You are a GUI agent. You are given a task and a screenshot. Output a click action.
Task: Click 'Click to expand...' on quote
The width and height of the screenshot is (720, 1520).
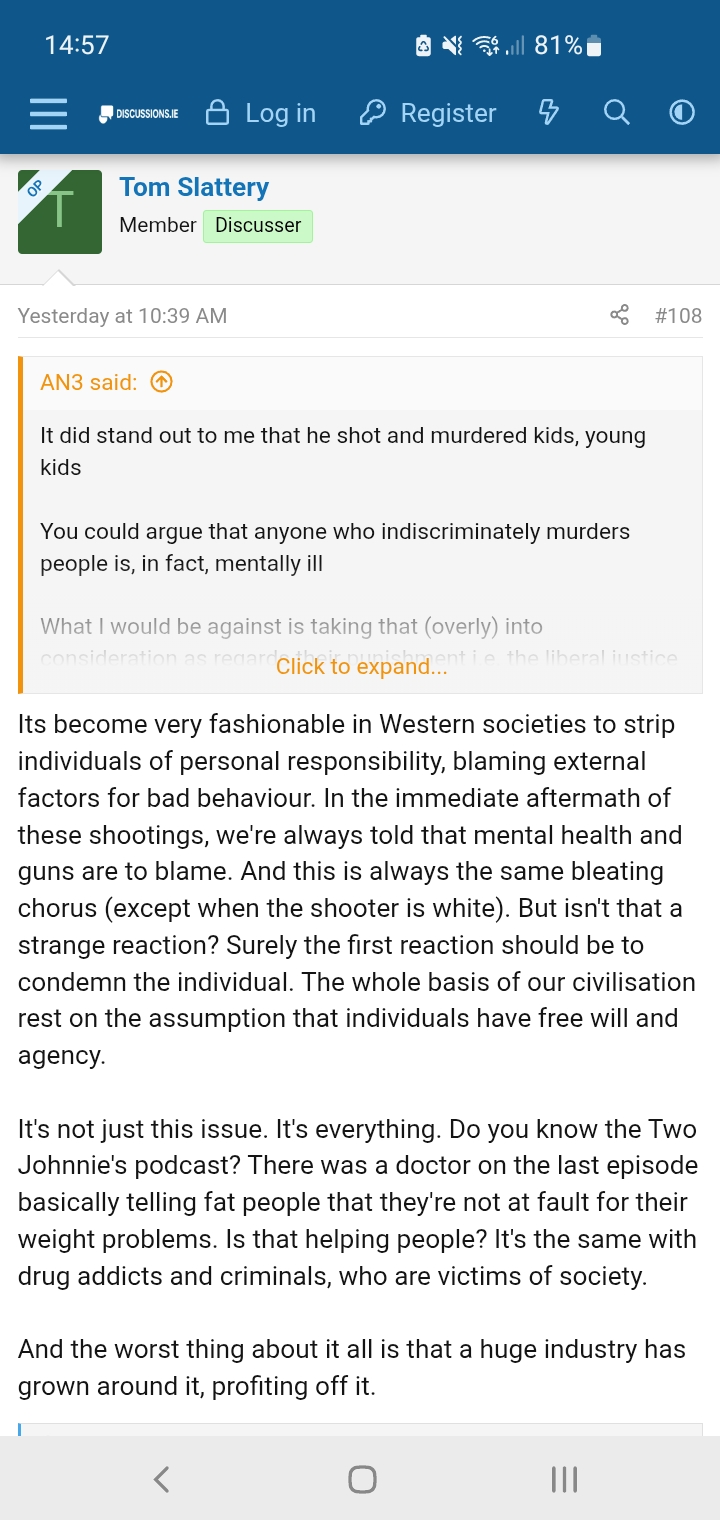[x=361, y=667]
